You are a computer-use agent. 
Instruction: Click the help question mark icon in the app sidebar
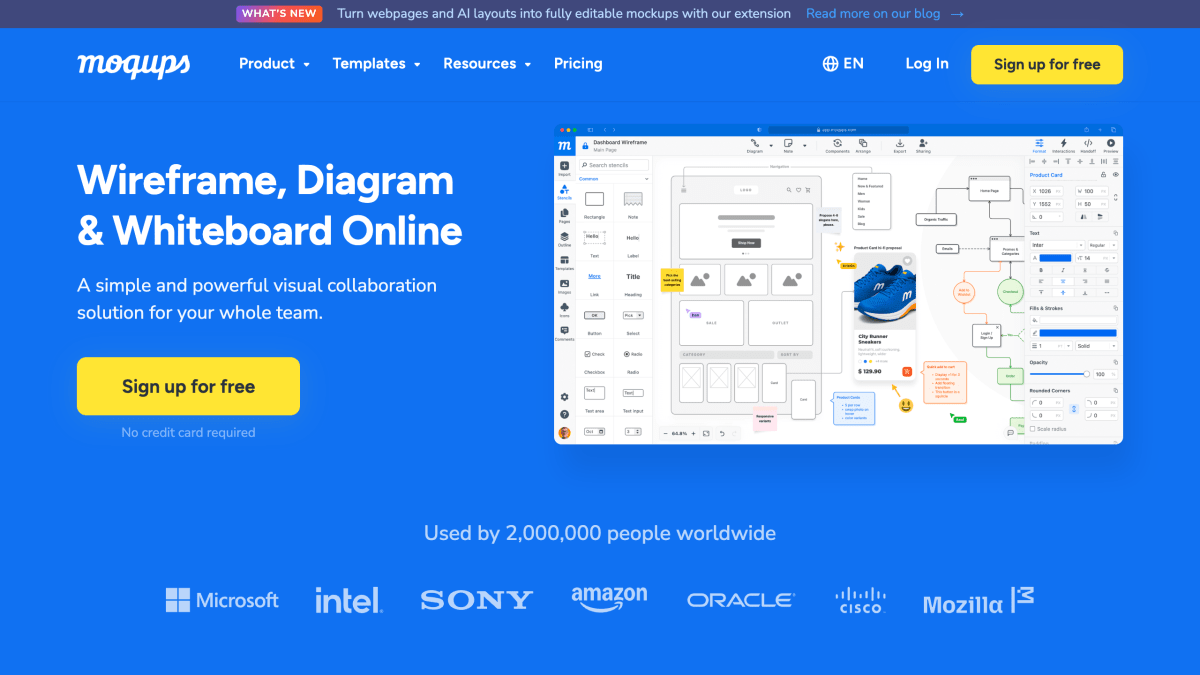564,414
